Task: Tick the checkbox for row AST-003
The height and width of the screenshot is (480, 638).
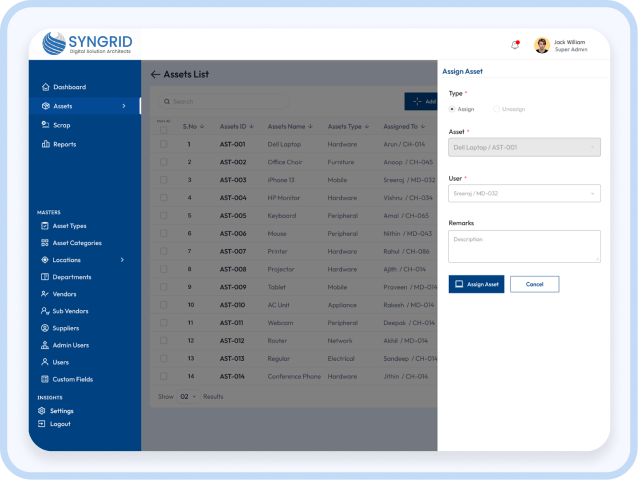Action: pyautogui.click(x=164, y=180)
